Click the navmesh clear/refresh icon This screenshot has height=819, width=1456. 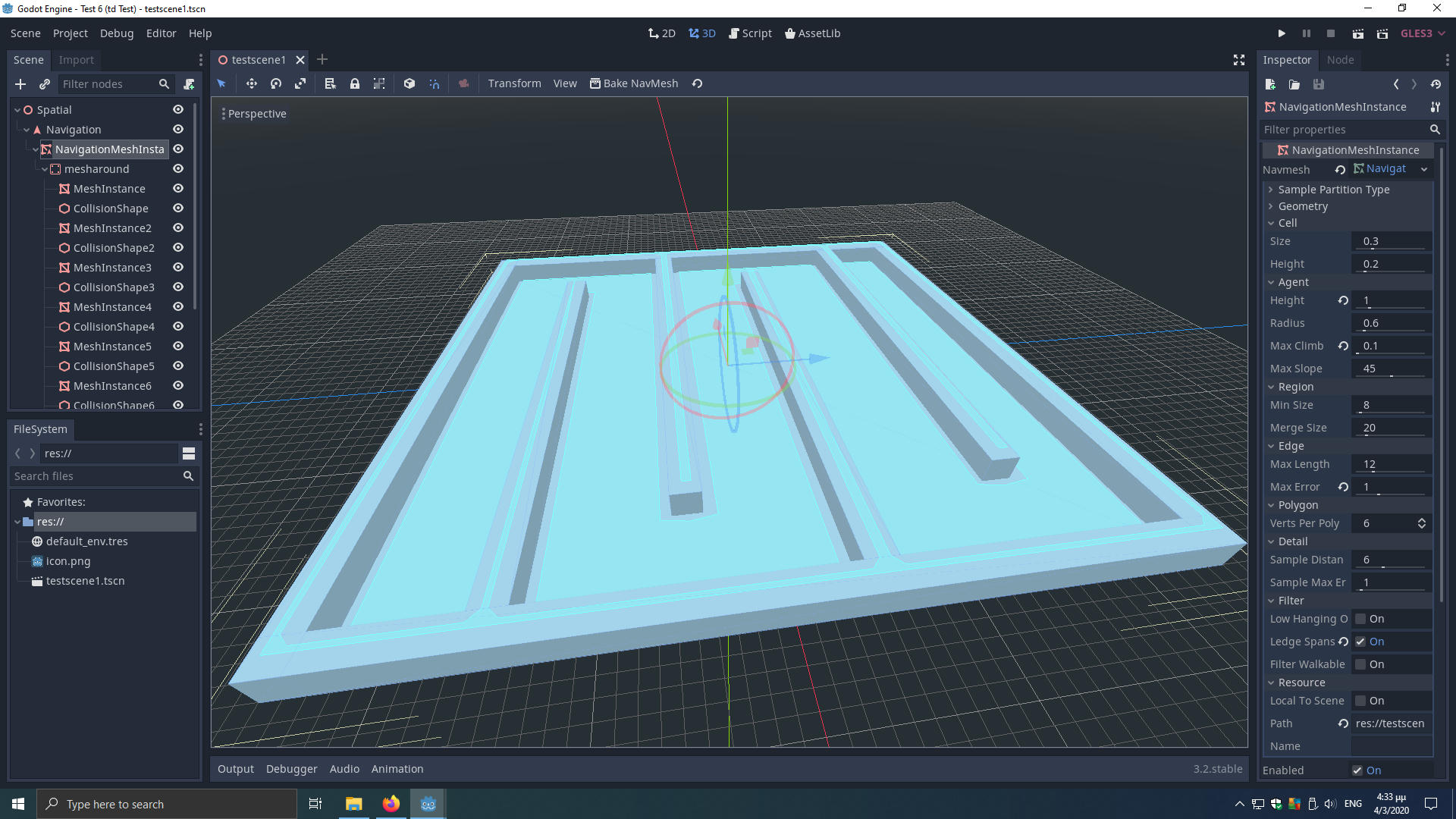pos(698,83)
